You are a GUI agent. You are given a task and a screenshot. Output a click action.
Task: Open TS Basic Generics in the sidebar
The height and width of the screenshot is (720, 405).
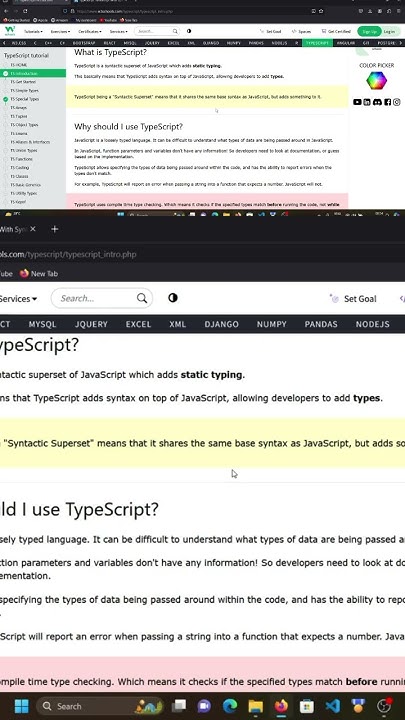(25, 185)
